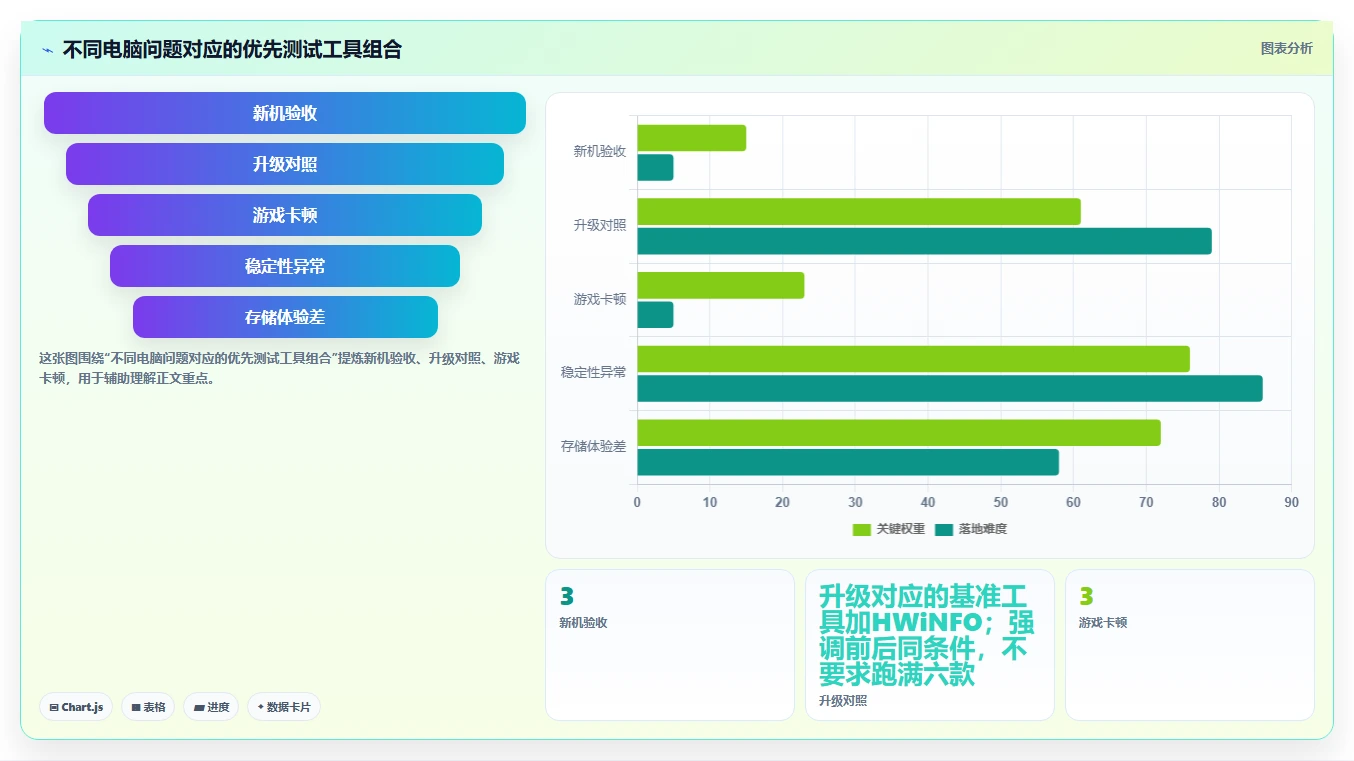Click the Chart.js tag chip
Image resolution: width=1354 pixels, height=761 pixels.
(76, 707)
